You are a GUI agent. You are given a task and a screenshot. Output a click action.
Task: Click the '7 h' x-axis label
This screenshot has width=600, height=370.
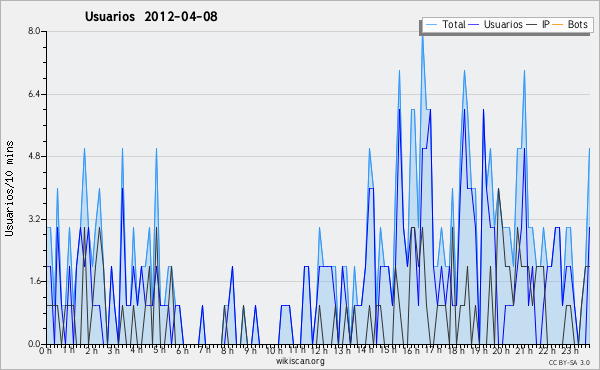click(x=204, y=350)
